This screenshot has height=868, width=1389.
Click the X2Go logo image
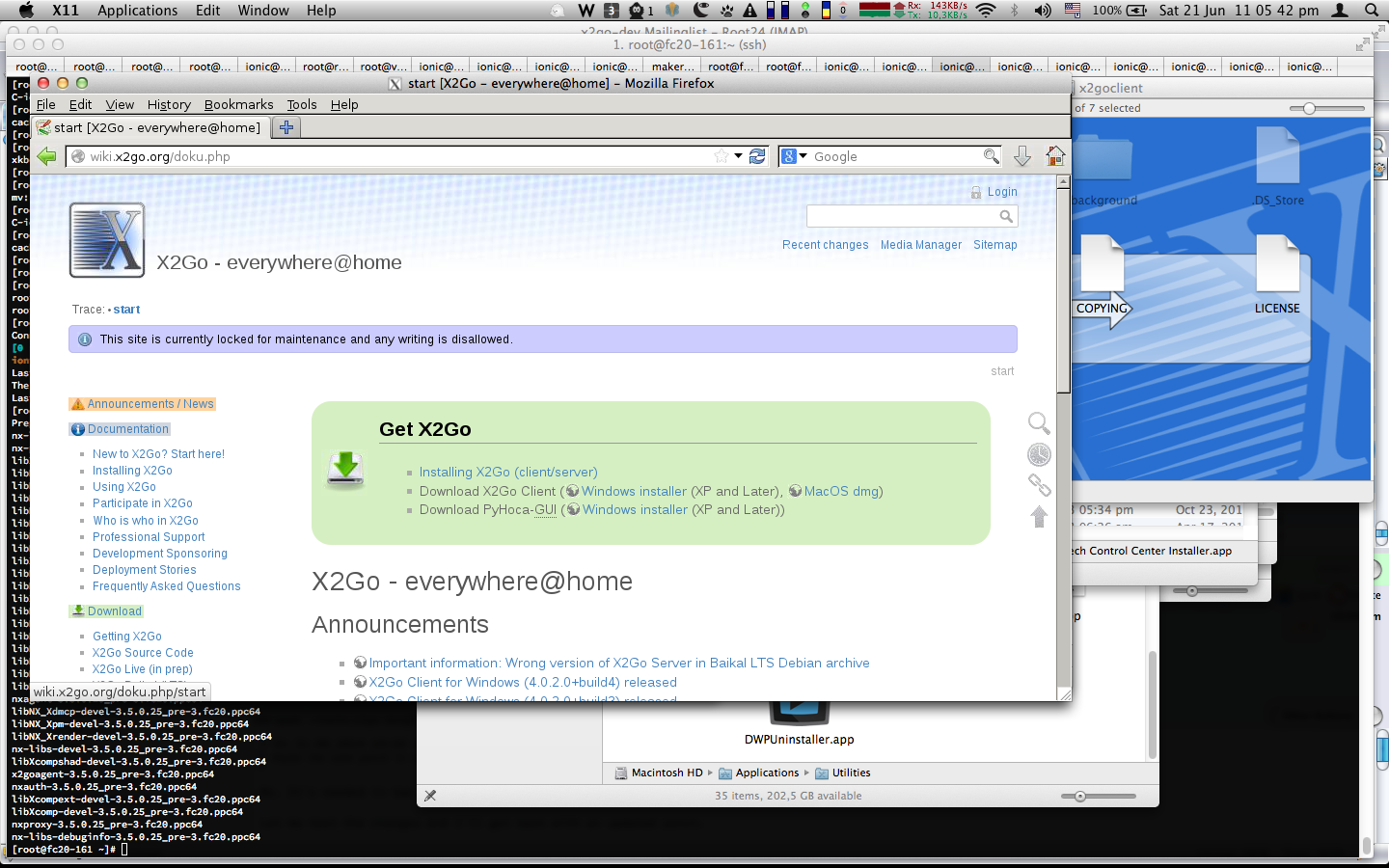[x=107, y=240]
